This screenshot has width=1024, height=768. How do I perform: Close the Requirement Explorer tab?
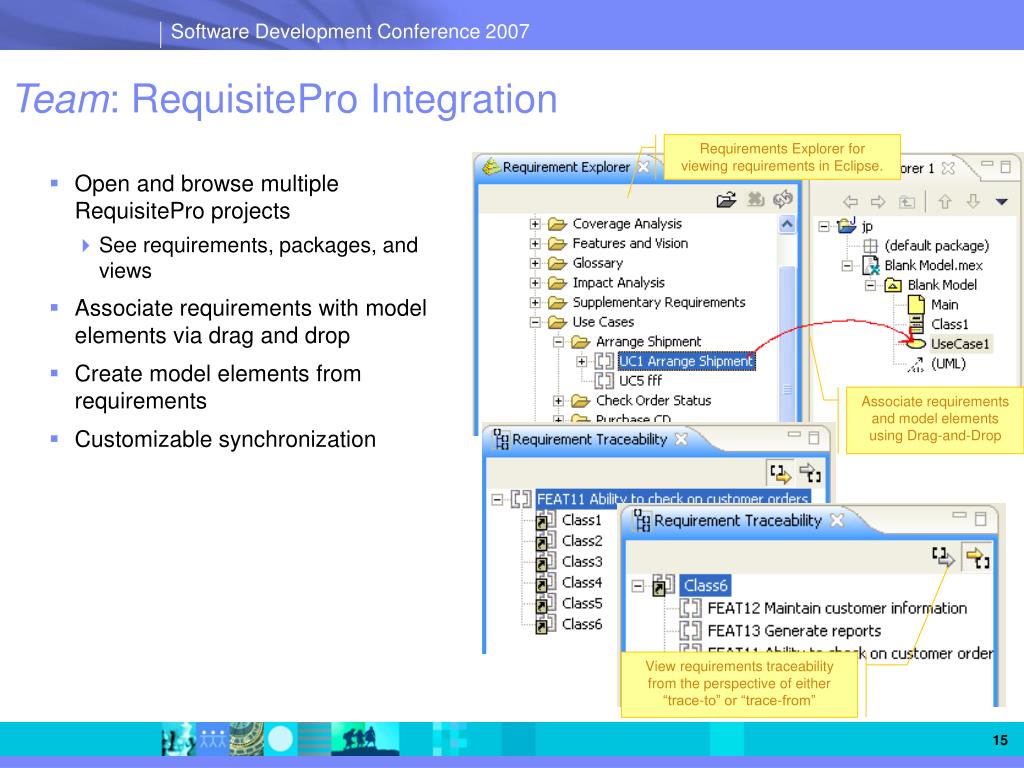643,167
